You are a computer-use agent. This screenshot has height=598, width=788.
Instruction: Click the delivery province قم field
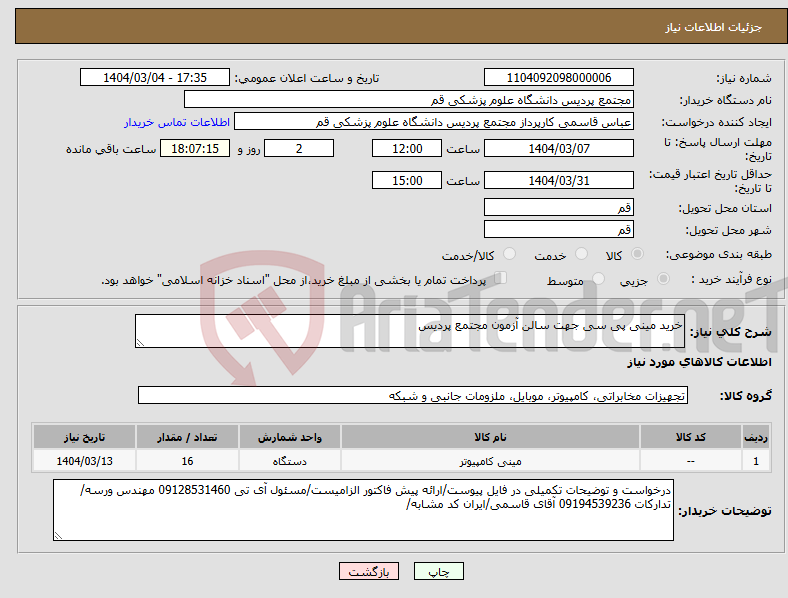coord(558,207)
